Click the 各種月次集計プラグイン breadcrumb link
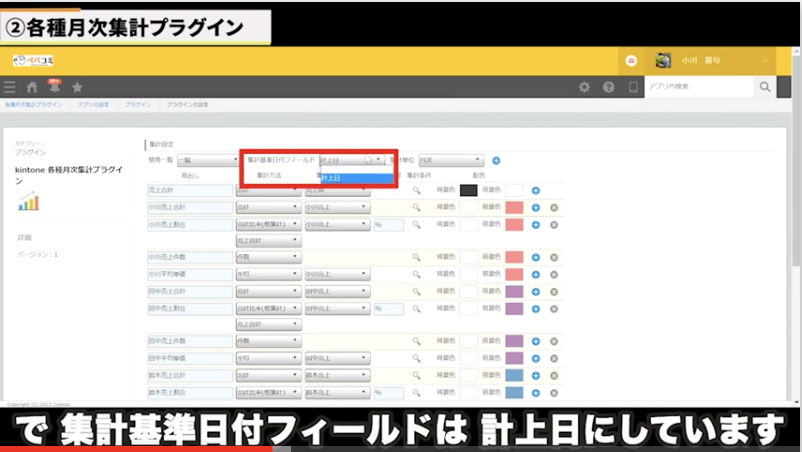Image resolution: width=802 pixels, height=452 pixels. (x=33, y=104)
